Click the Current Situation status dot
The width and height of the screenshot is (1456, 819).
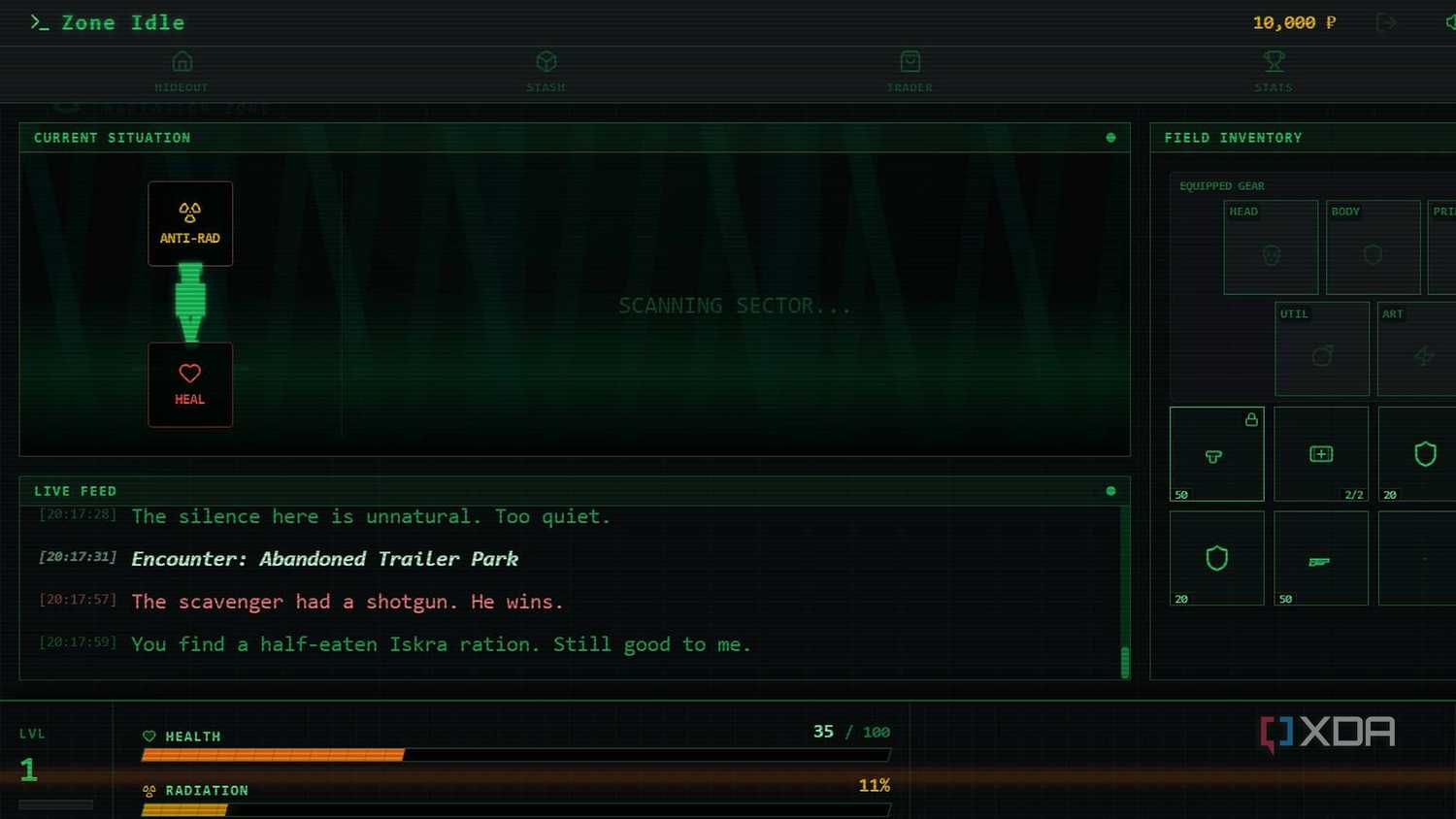[1110, 138]
